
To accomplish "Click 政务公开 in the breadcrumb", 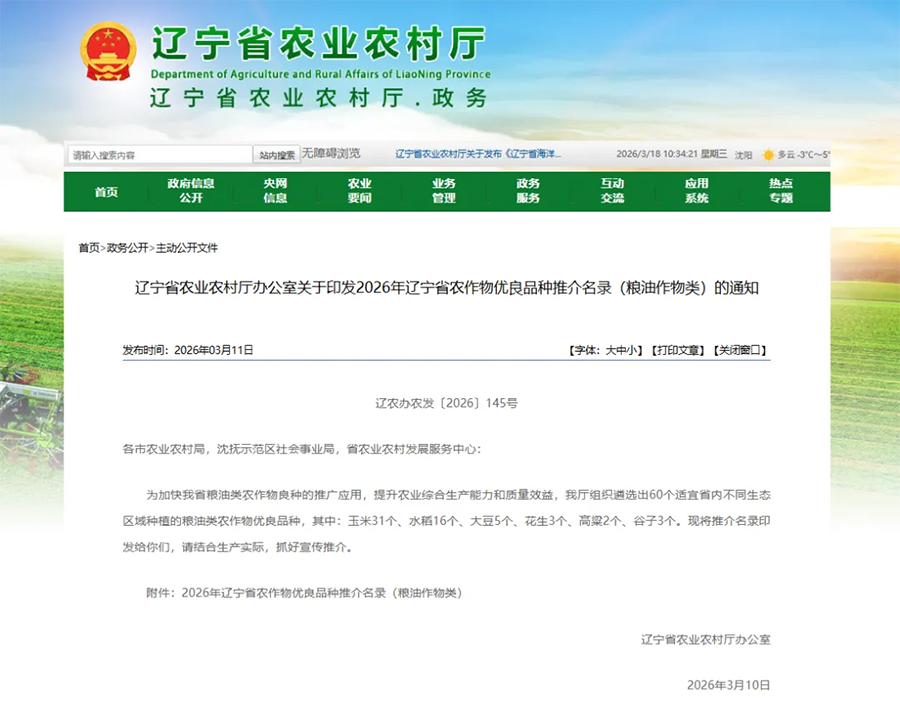I will point(127,248).
